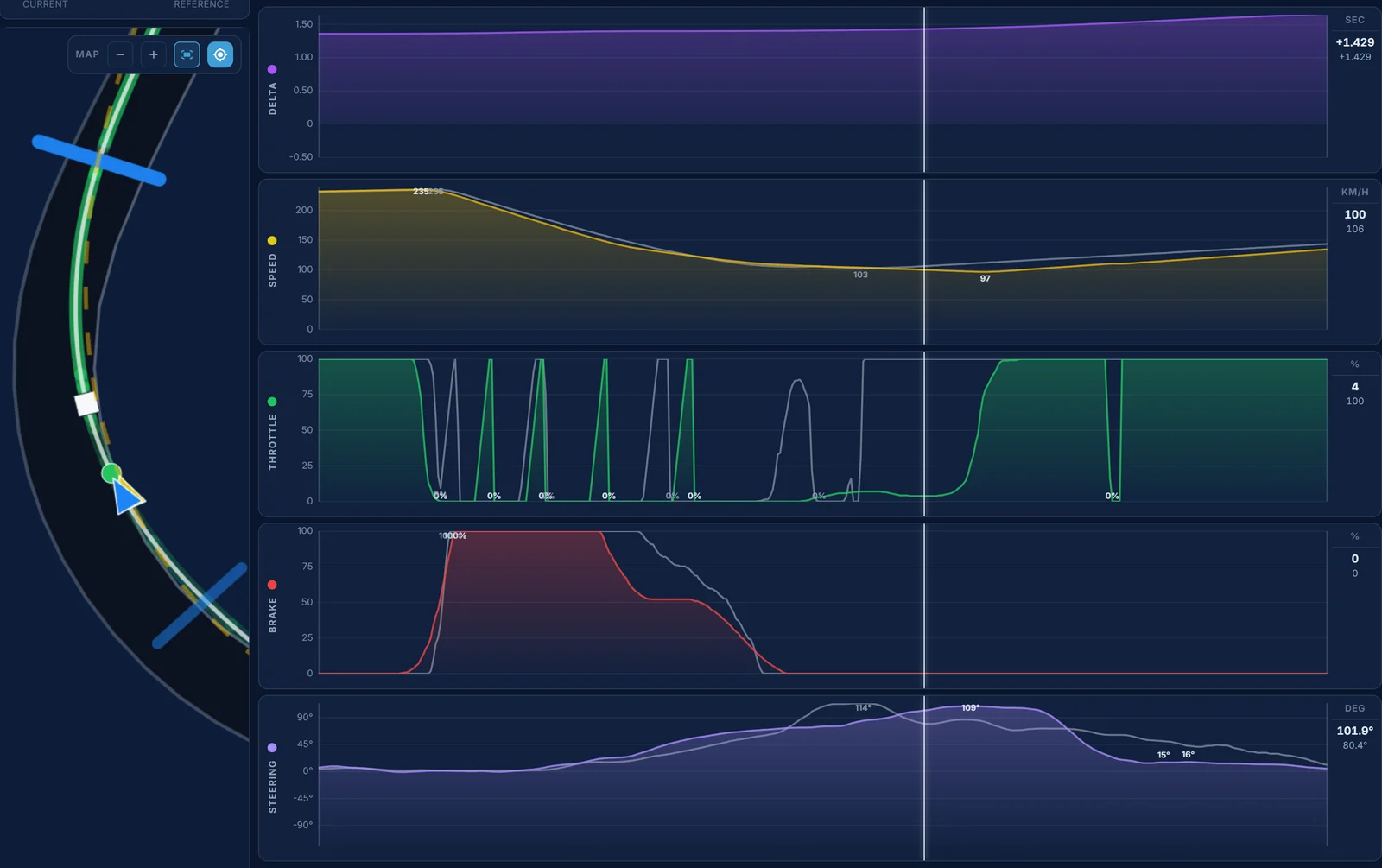Click the SPEED axis title
The width and height of the screenshot is (1382, 868).
(272, 270)
